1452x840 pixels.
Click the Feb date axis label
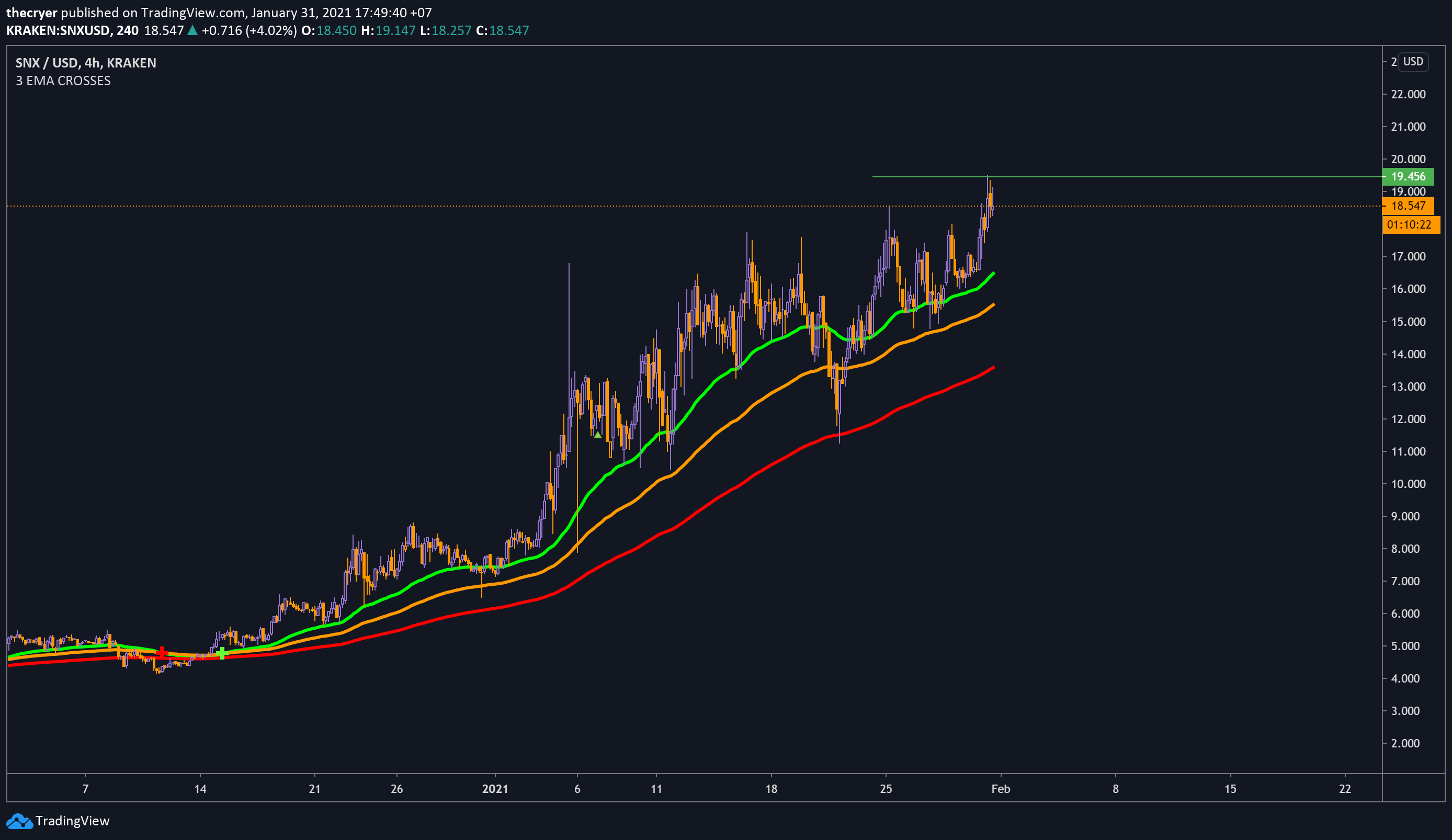(x=1001, y=789)
